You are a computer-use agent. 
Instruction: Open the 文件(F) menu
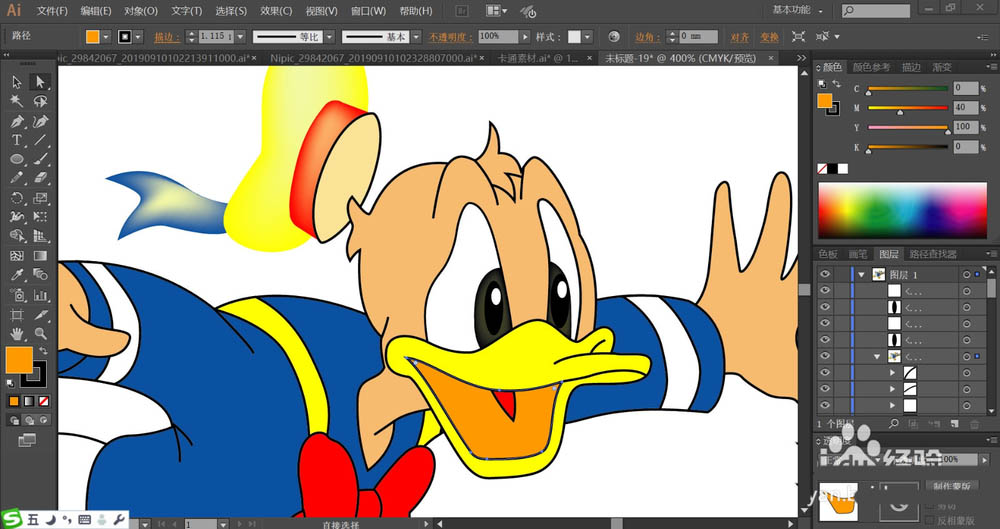click(52, 11)
